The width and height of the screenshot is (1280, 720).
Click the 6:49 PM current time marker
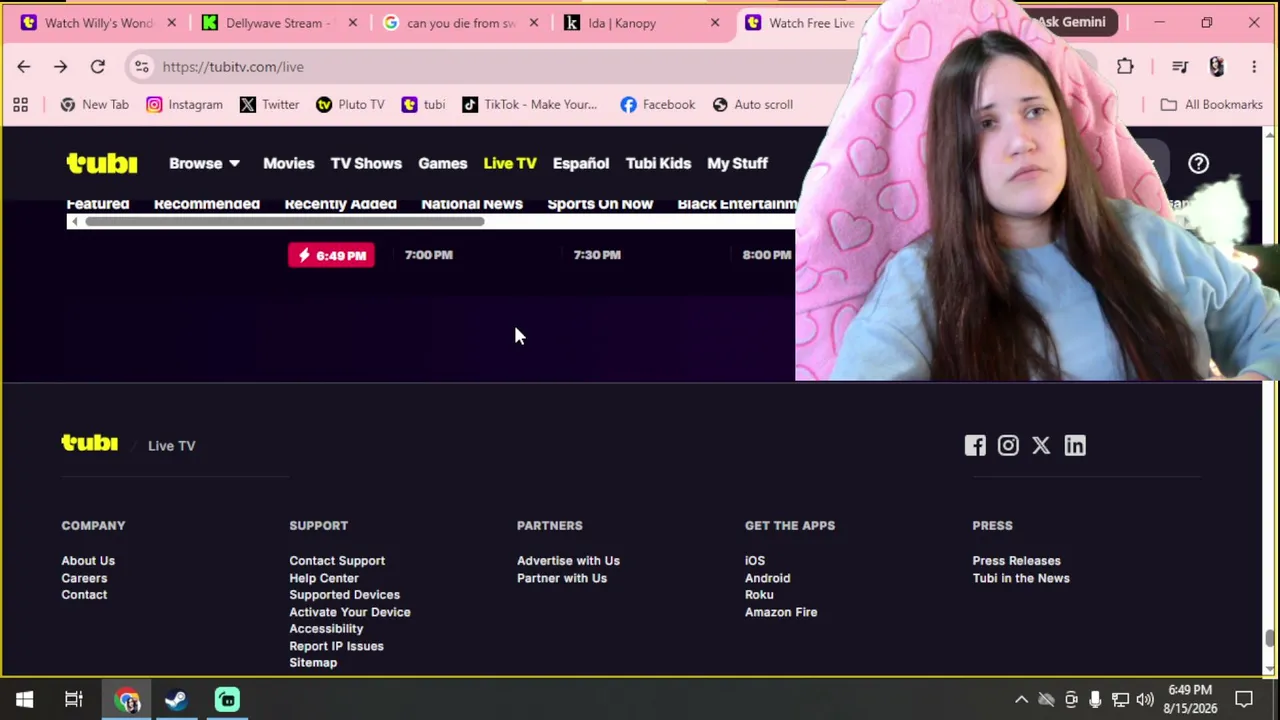(331, 255)
